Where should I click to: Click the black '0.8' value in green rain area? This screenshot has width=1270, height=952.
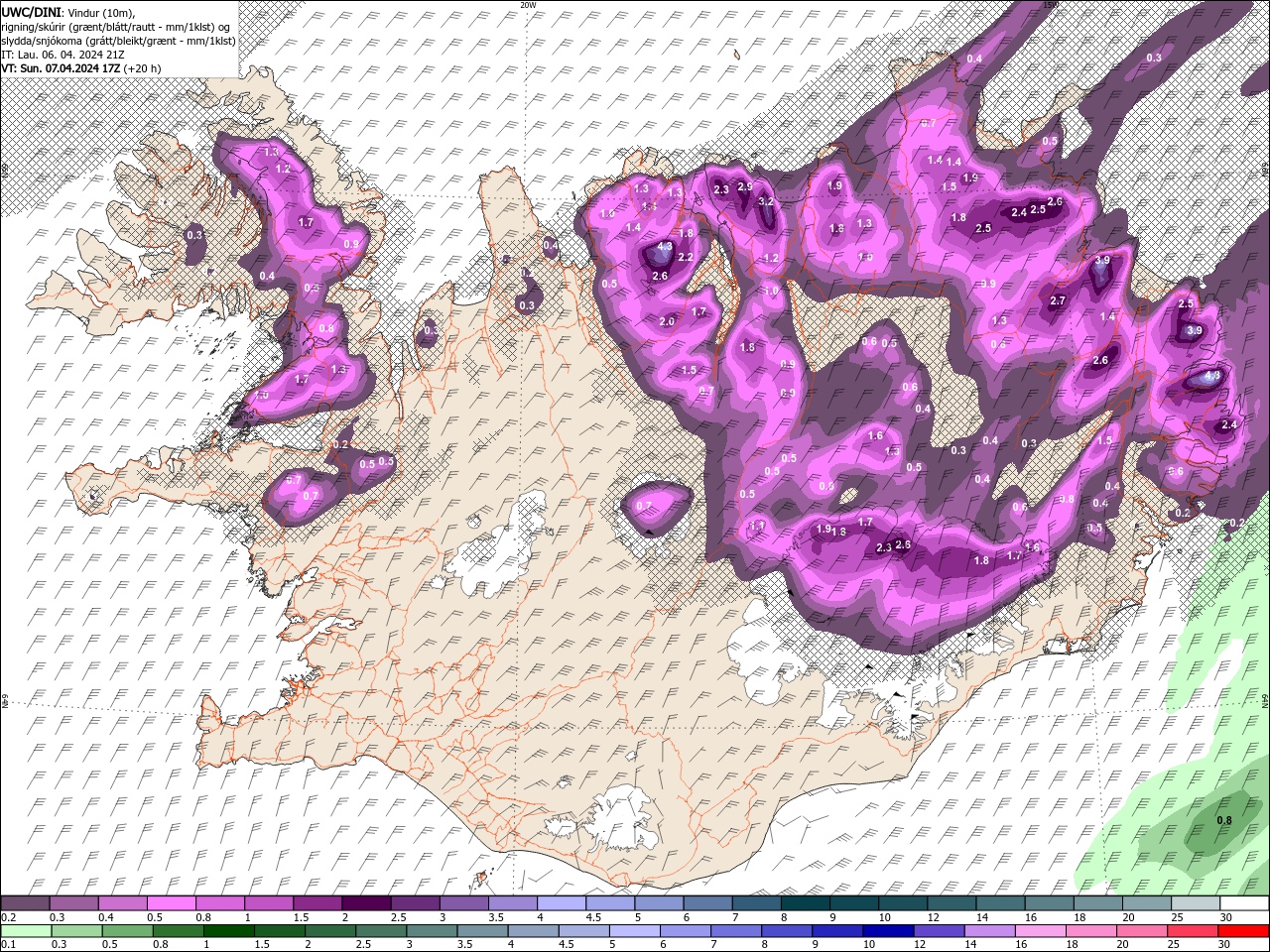click(1224, 820)
